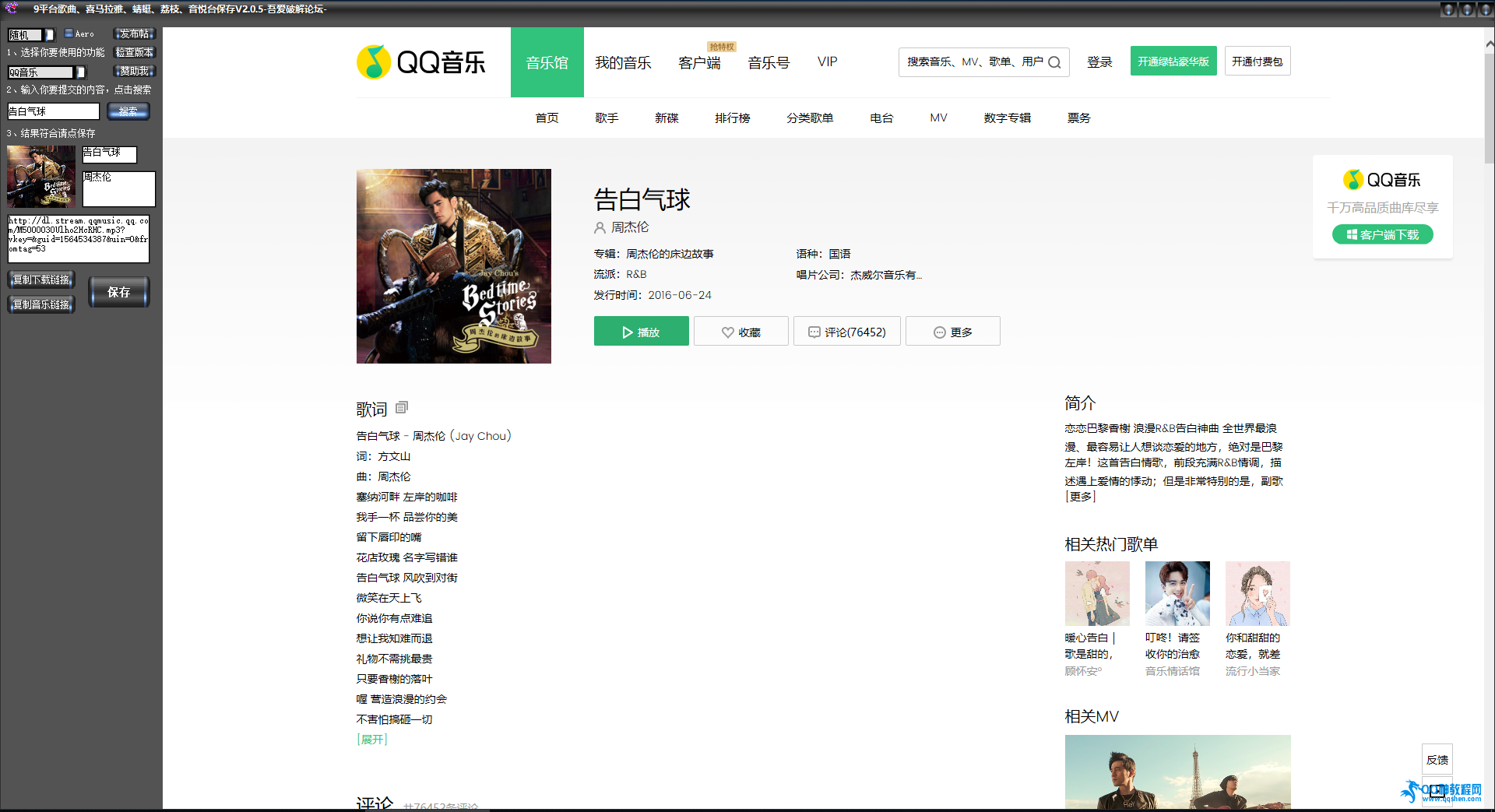Screen dimensions: 1495x812
Task: Open the 你和甜甜的恋爱 playlist thumbnail
Action: (1258, 594)
